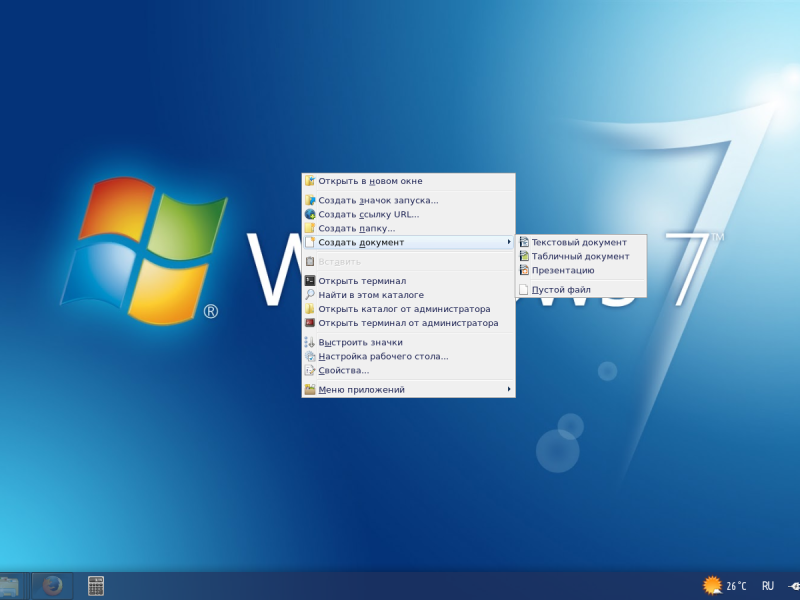Open the calculator from the taskbar
800x600 pixels.
[95, 586]
